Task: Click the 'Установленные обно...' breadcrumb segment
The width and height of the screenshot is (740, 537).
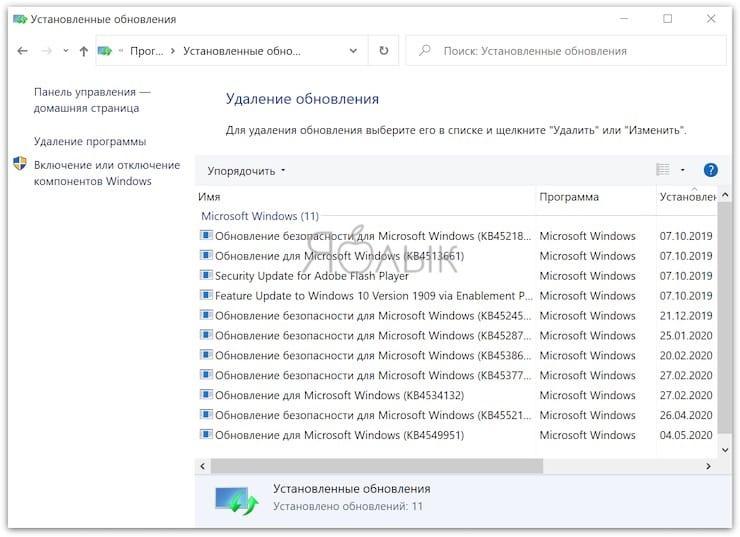Action: tap(242, 51)
